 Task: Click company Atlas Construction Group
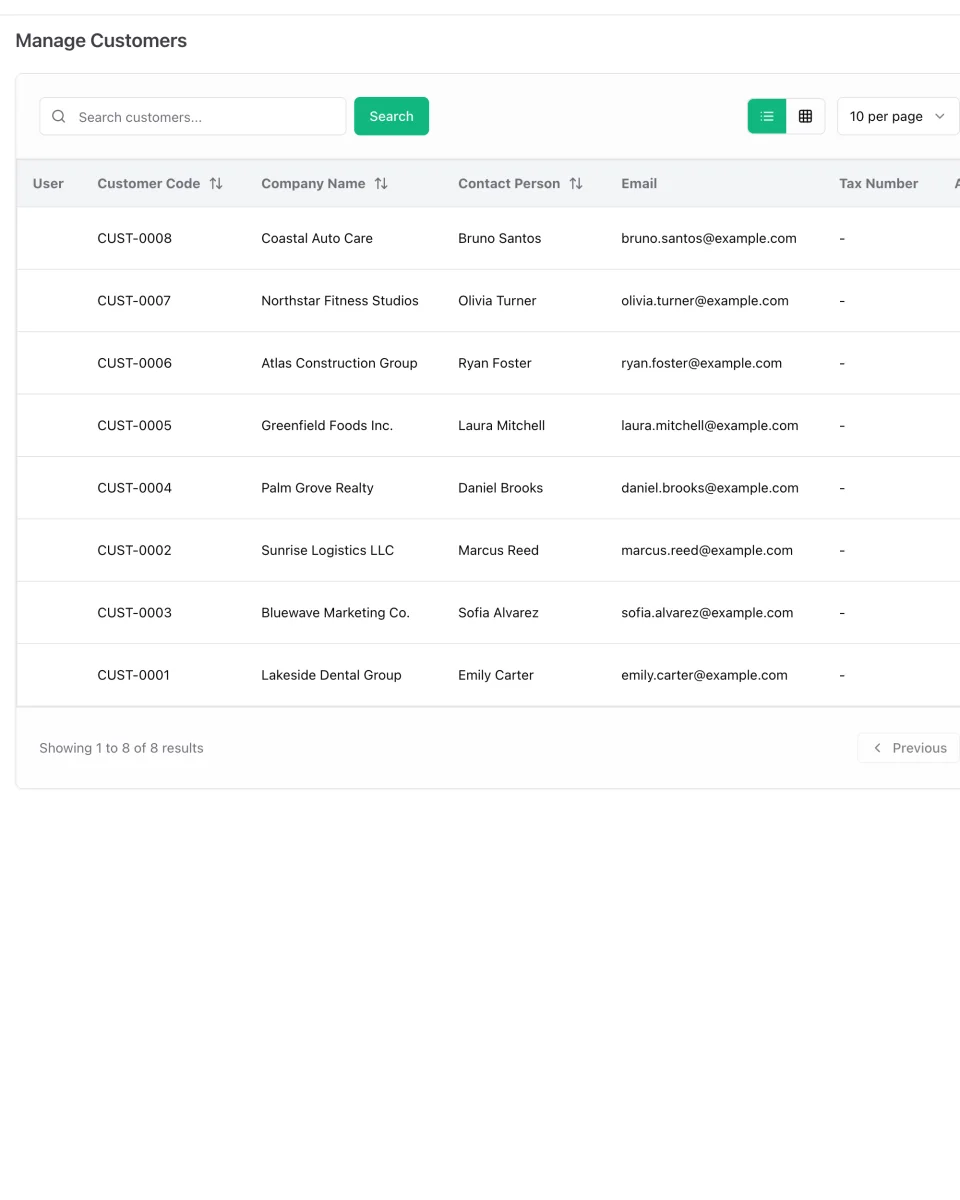click(339, 363)
